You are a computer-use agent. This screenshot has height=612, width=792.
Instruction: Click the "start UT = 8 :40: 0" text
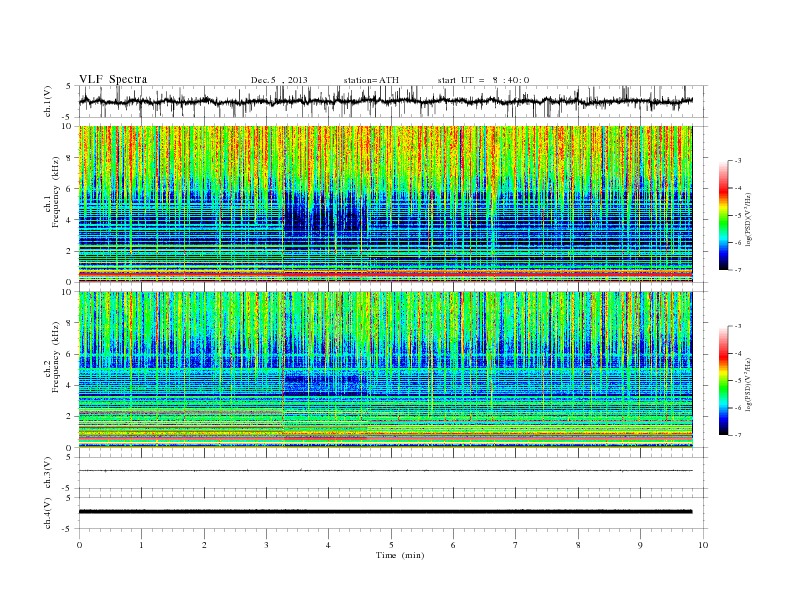point(483,80)
